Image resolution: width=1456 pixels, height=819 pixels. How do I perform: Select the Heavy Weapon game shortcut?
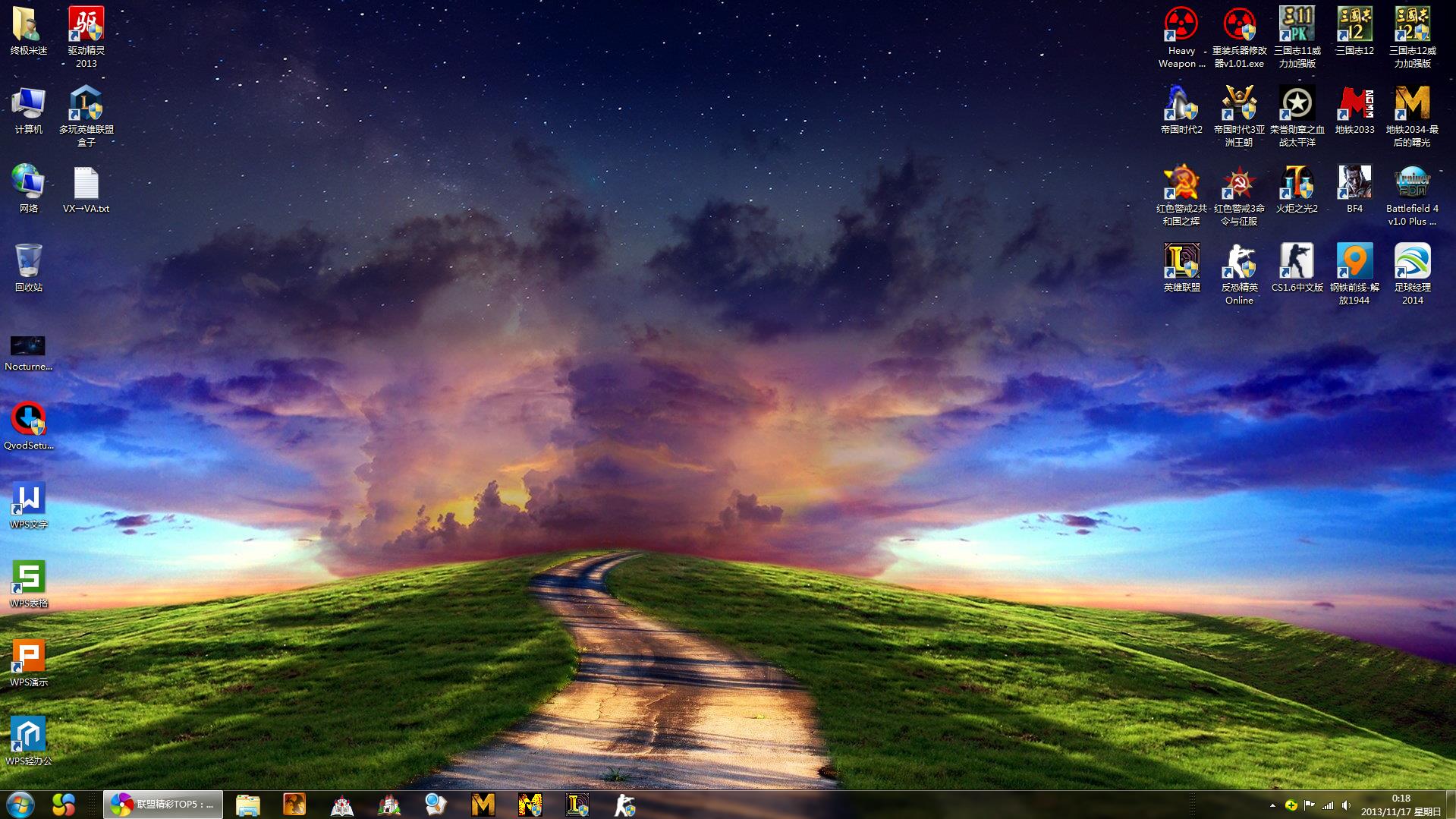(1181, 37)
